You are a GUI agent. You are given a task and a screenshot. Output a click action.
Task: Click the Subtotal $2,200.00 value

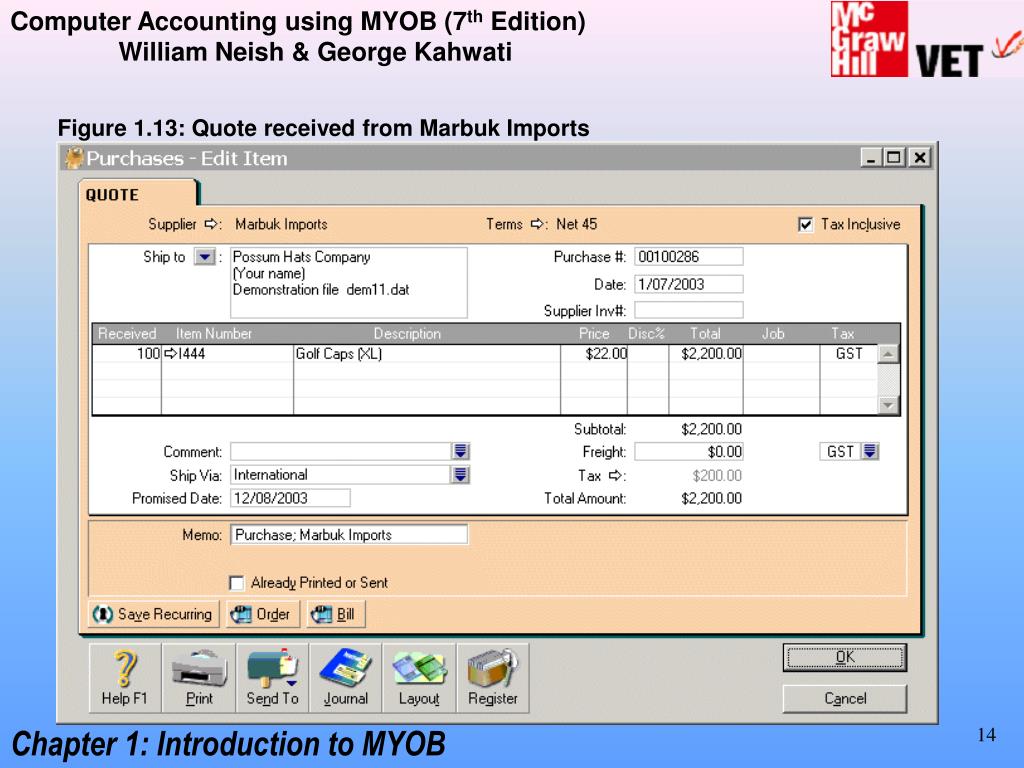pyautogui.click(x=711, y=429)
